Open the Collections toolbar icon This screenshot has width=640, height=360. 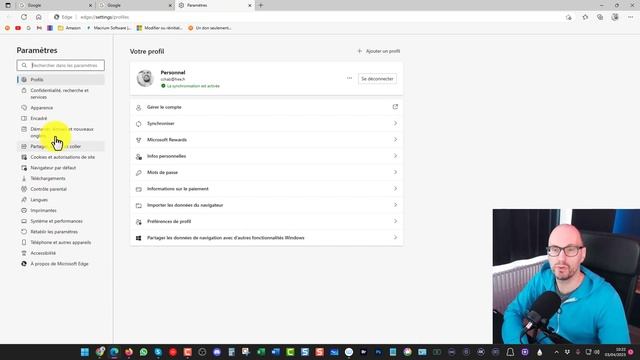point(600,17)
